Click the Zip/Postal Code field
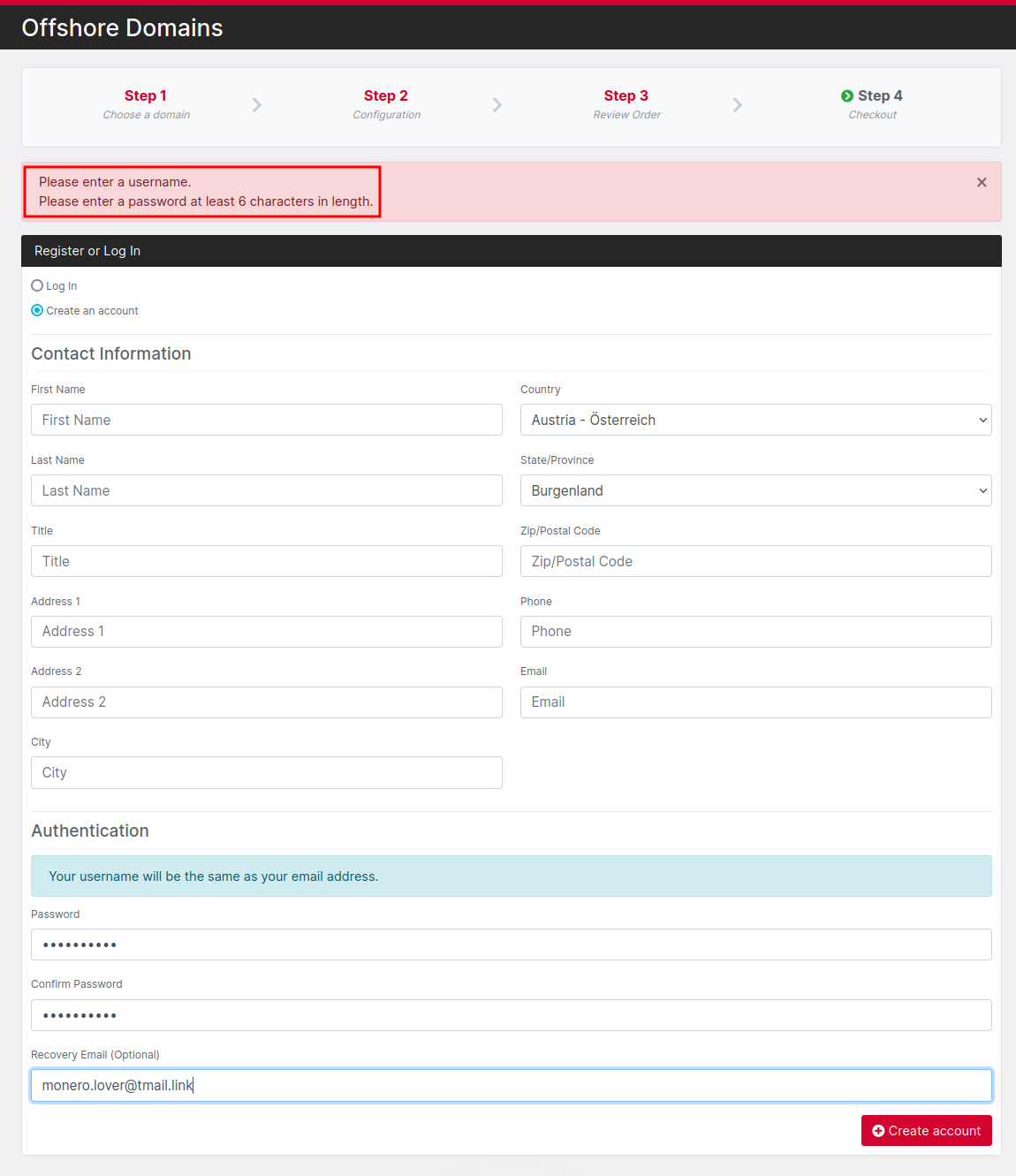 (x=755, y=561)
